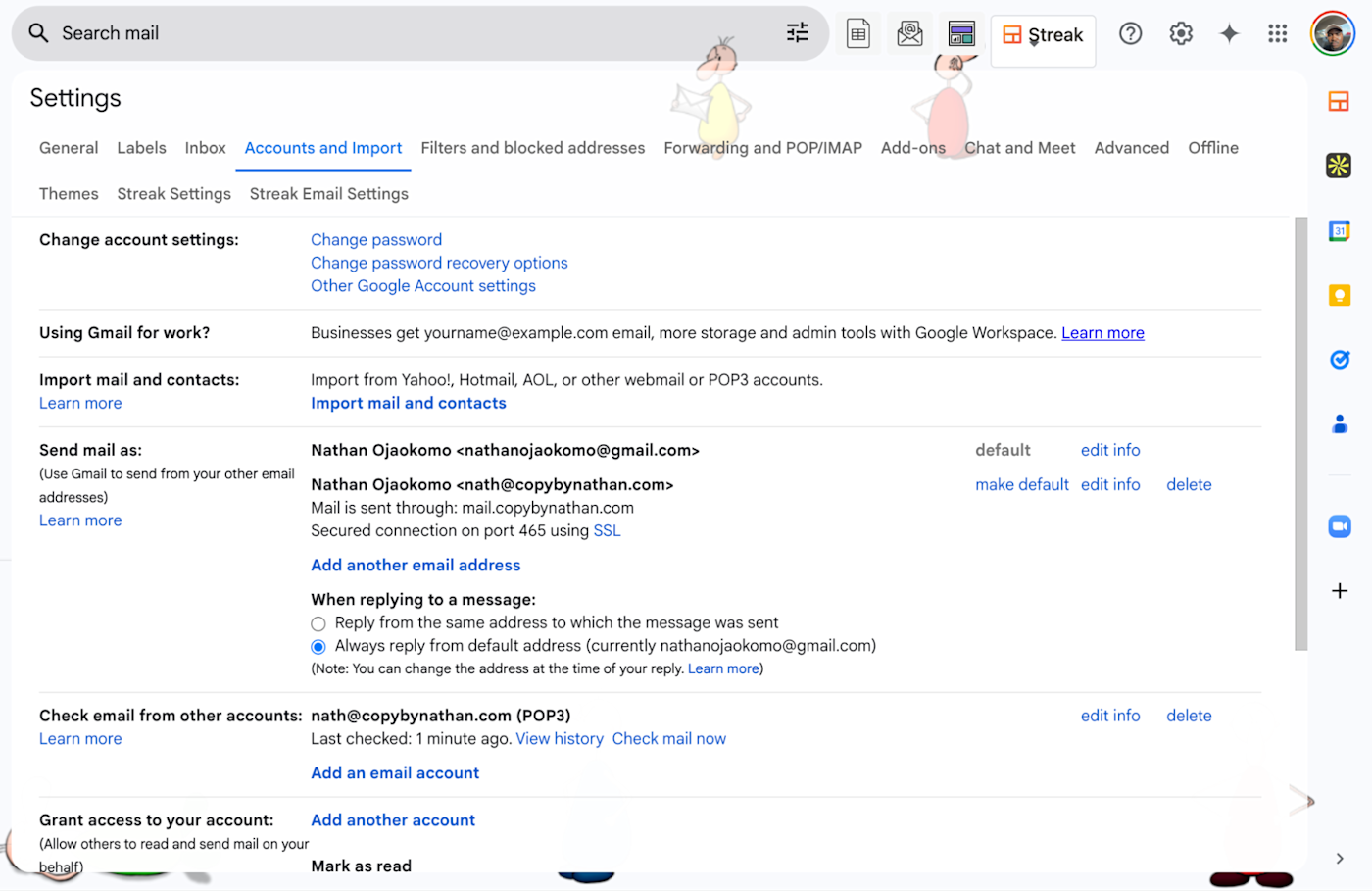Open the Help question mark icon
The height and width of the screenshot is (891, 1372).
(x=1131, y=34)
